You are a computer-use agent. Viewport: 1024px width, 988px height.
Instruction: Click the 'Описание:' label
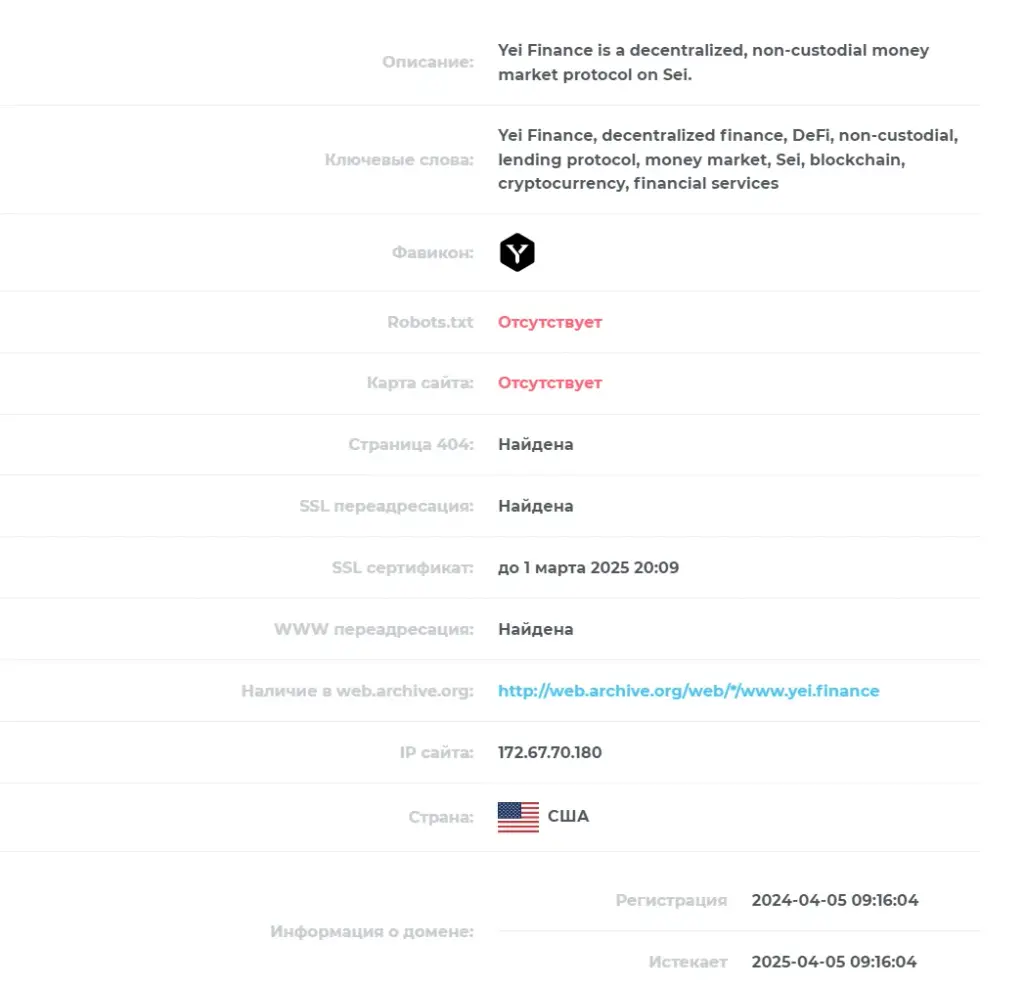pos(428,62)
